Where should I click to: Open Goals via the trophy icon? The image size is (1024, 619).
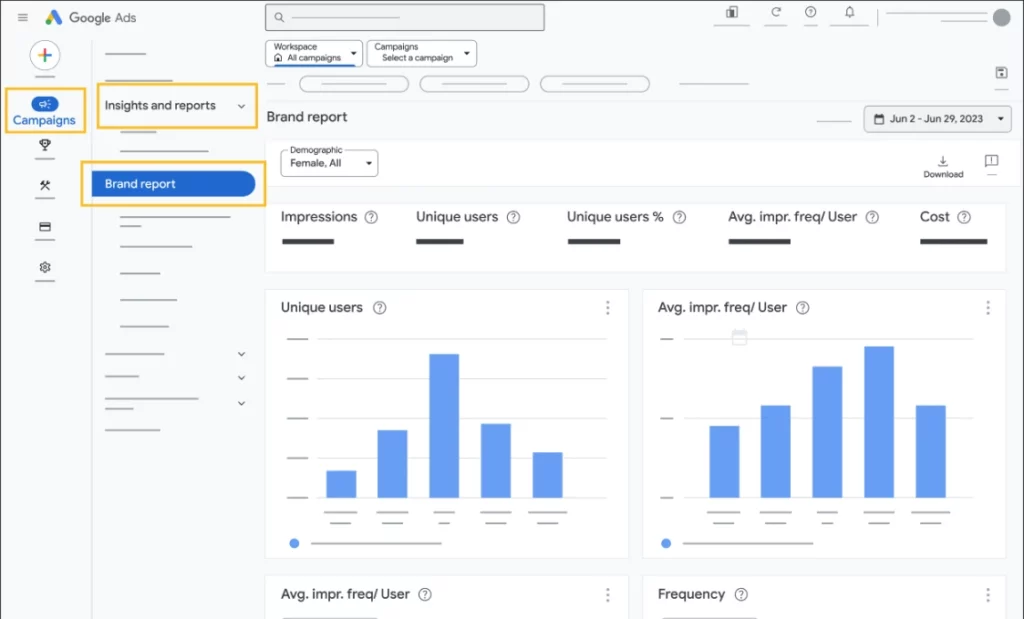click(44, 144)
